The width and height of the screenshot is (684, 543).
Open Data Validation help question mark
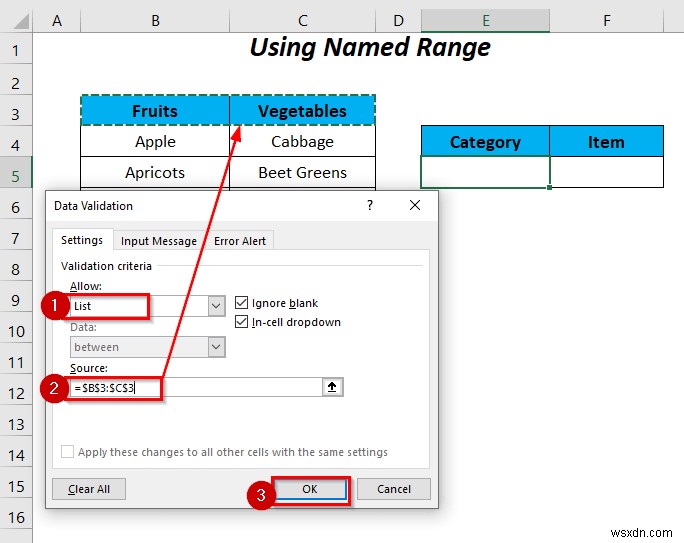[x=370, y=205]
